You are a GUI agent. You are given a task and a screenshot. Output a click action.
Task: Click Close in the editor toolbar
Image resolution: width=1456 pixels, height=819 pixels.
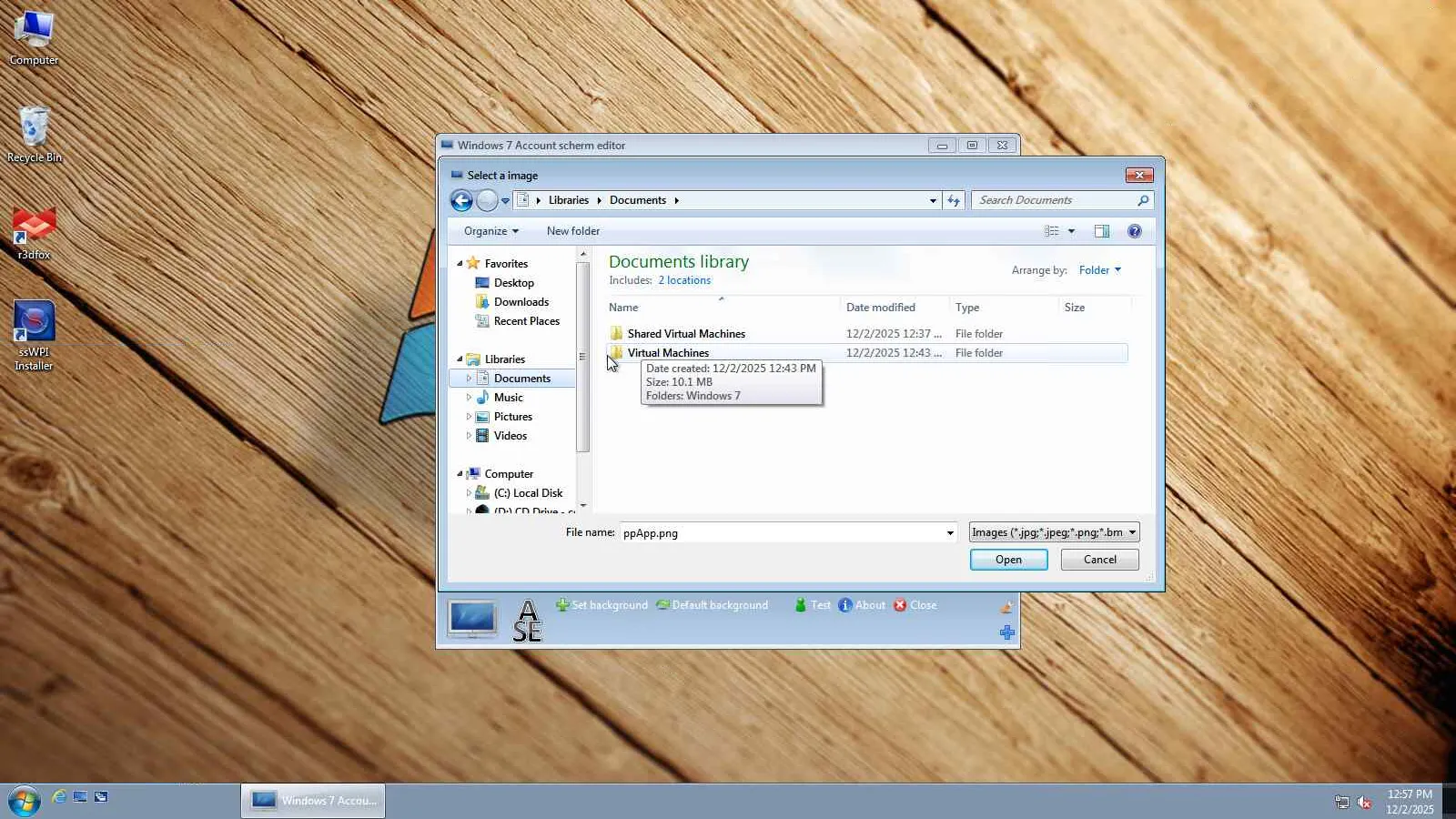(915, 605)
